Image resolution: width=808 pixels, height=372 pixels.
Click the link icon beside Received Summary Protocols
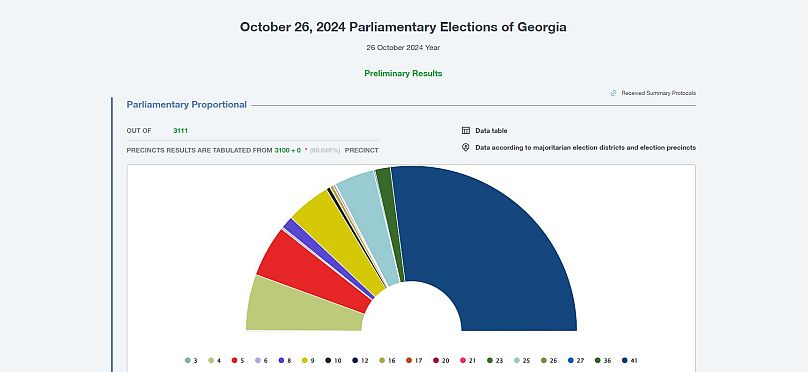pos(613,93)
